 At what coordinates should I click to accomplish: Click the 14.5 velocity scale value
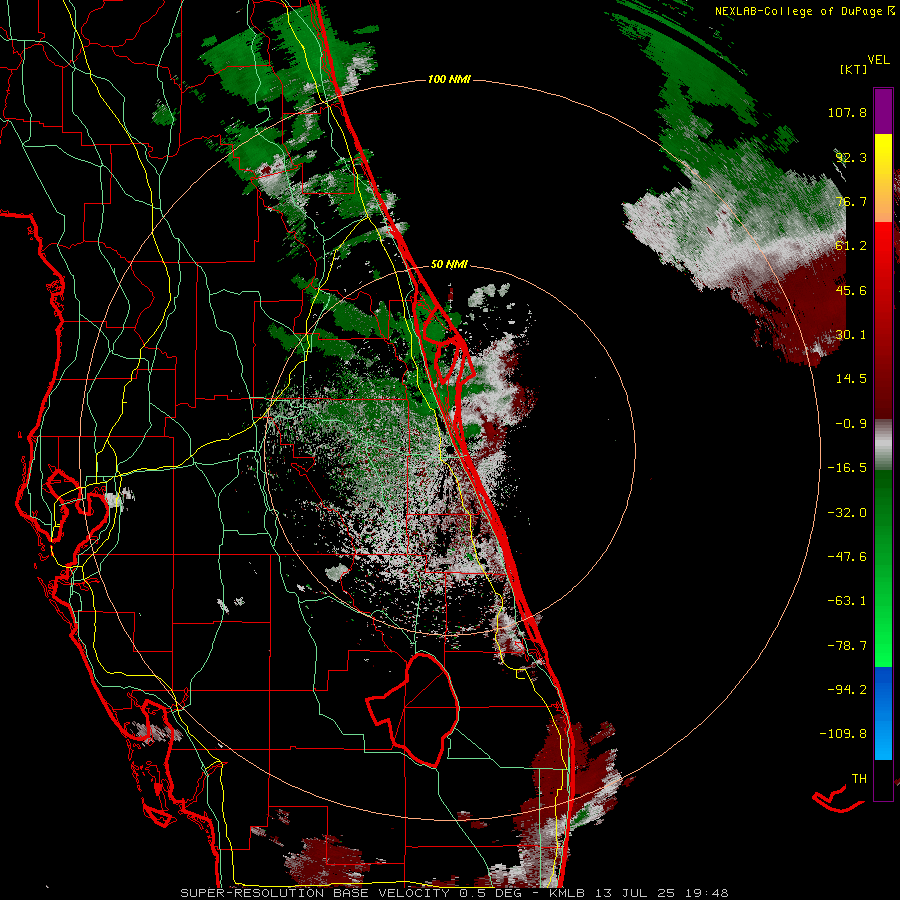point(851,379)
